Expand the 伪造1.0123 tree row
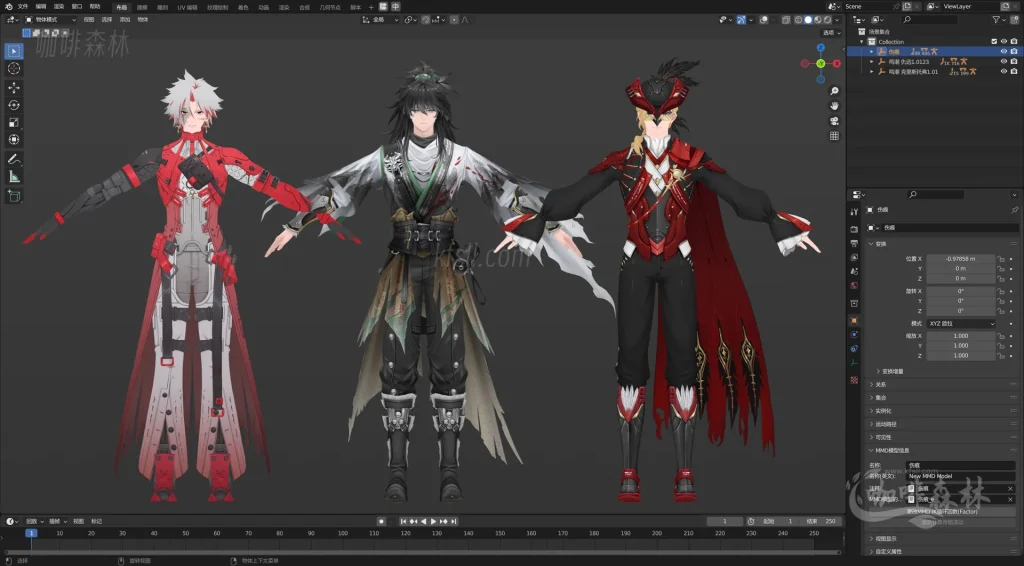This screenshot has height=566, width=1024. point(871,61)
